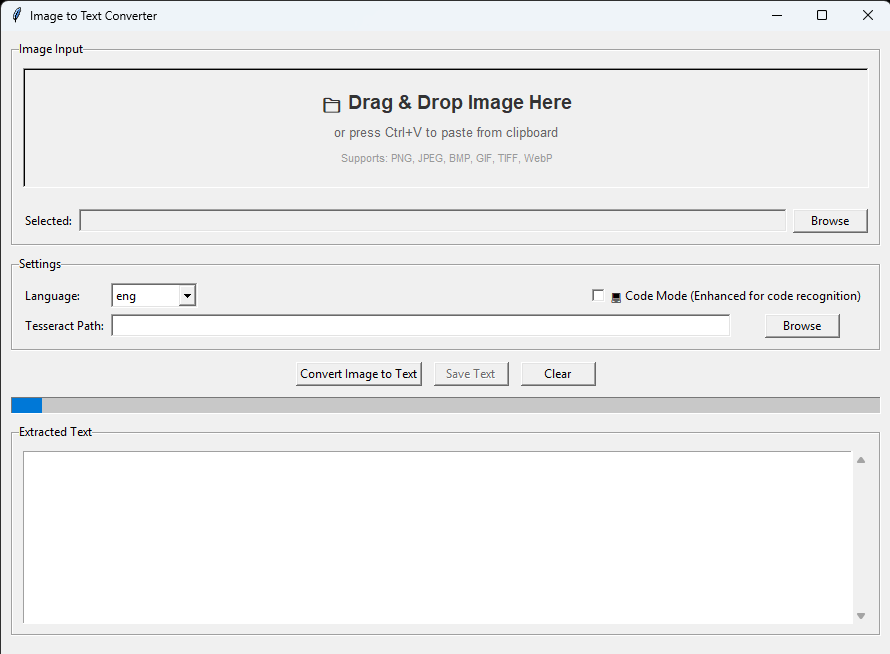The height and width of the screenshot is (654, 890).
Task: Open the language dropdown
Action: (x=187, y=295)
